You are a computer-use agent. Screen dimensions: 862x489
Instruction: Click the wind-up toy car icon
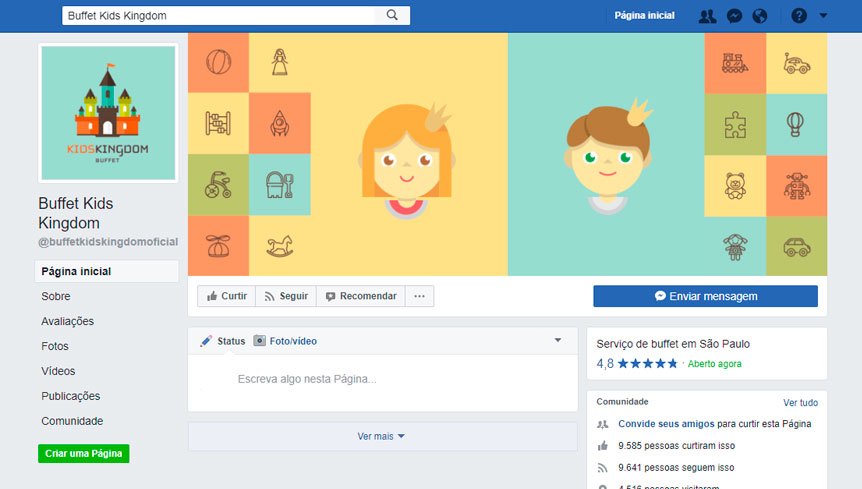tap(797, 64)
